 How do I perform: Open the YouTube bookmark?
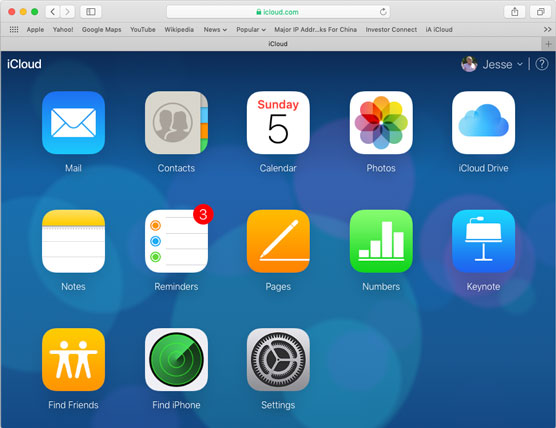click(x=143, y=29)
